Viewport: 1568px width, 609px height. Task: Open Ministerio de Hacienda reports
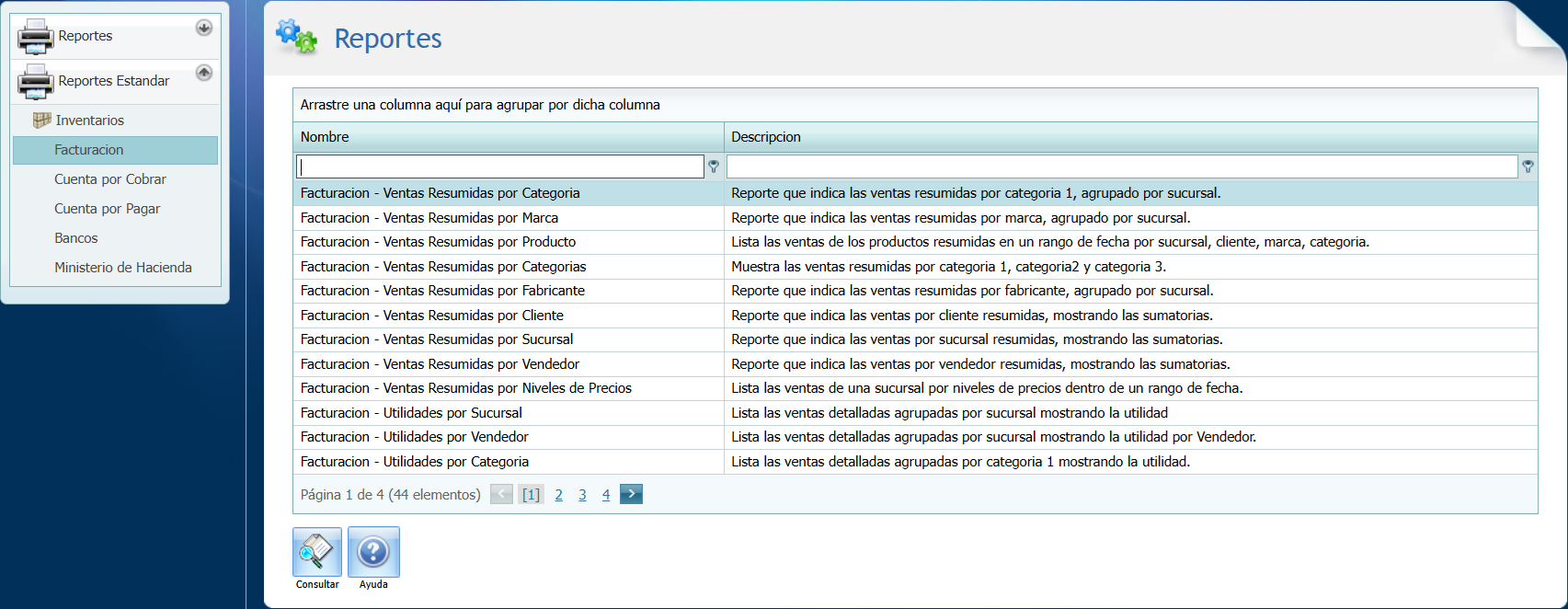pos(123,268)
